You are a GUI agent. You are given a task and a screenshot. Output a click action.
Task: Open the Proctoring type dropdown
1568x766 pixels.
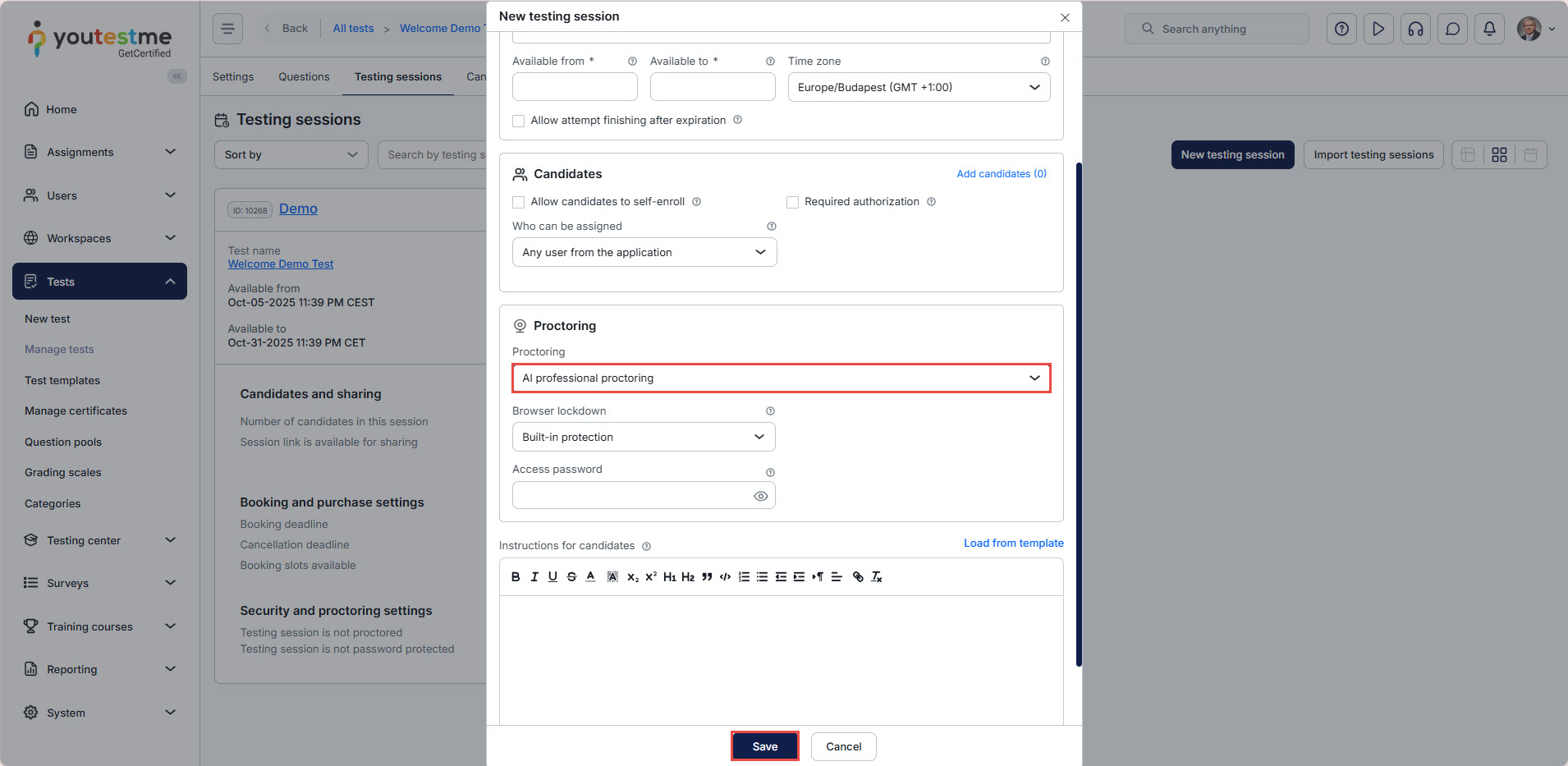tap(781, 378)
